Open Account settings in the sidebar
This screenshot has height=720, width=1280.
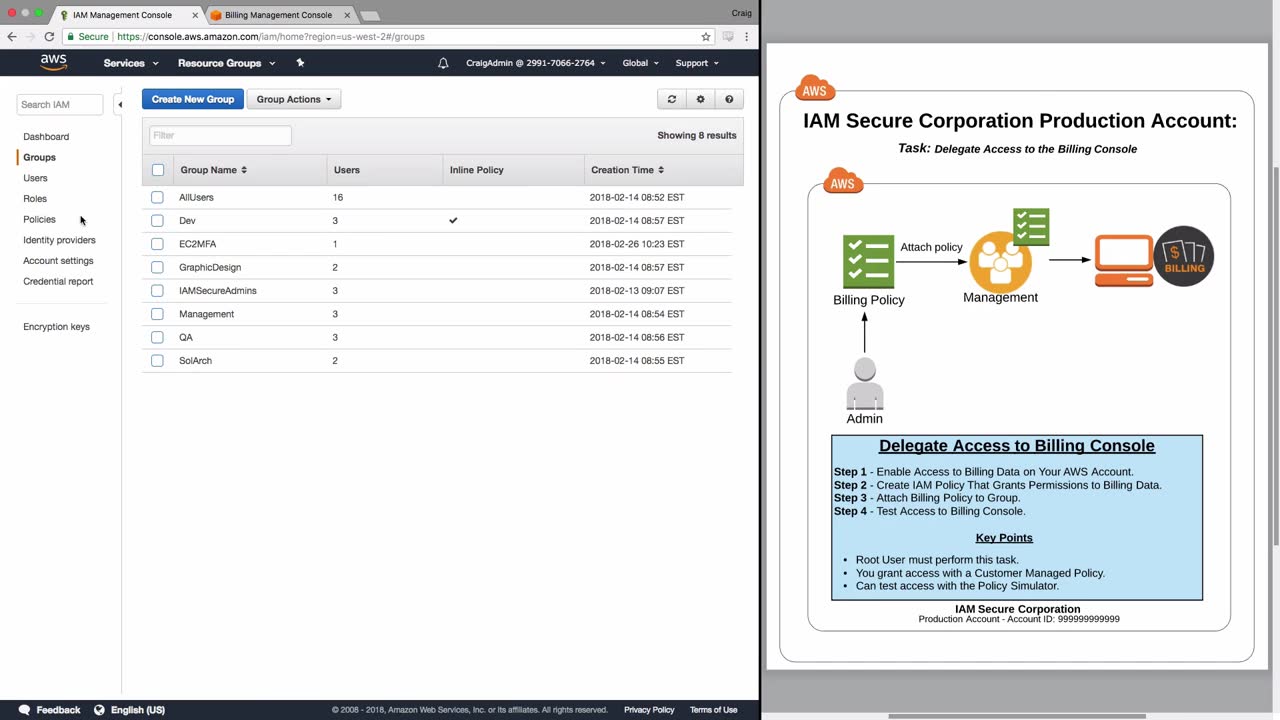pyautogui.click(x=58, y=261)
